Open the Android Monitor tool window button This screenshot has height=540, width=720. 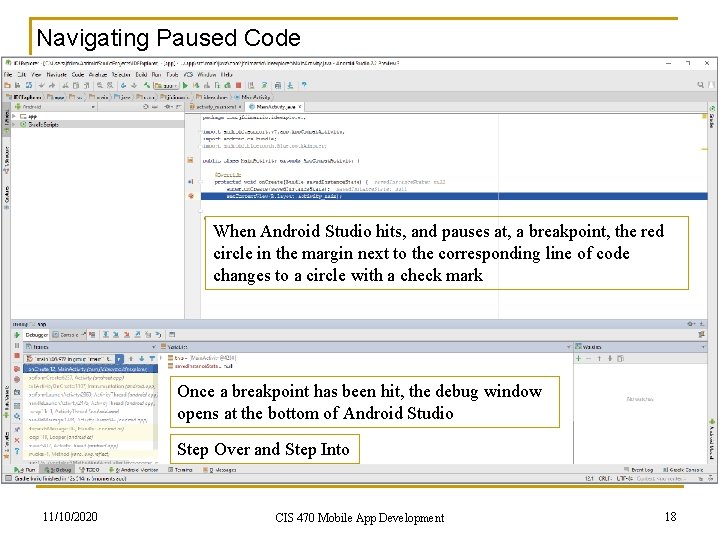click(133, 470)
